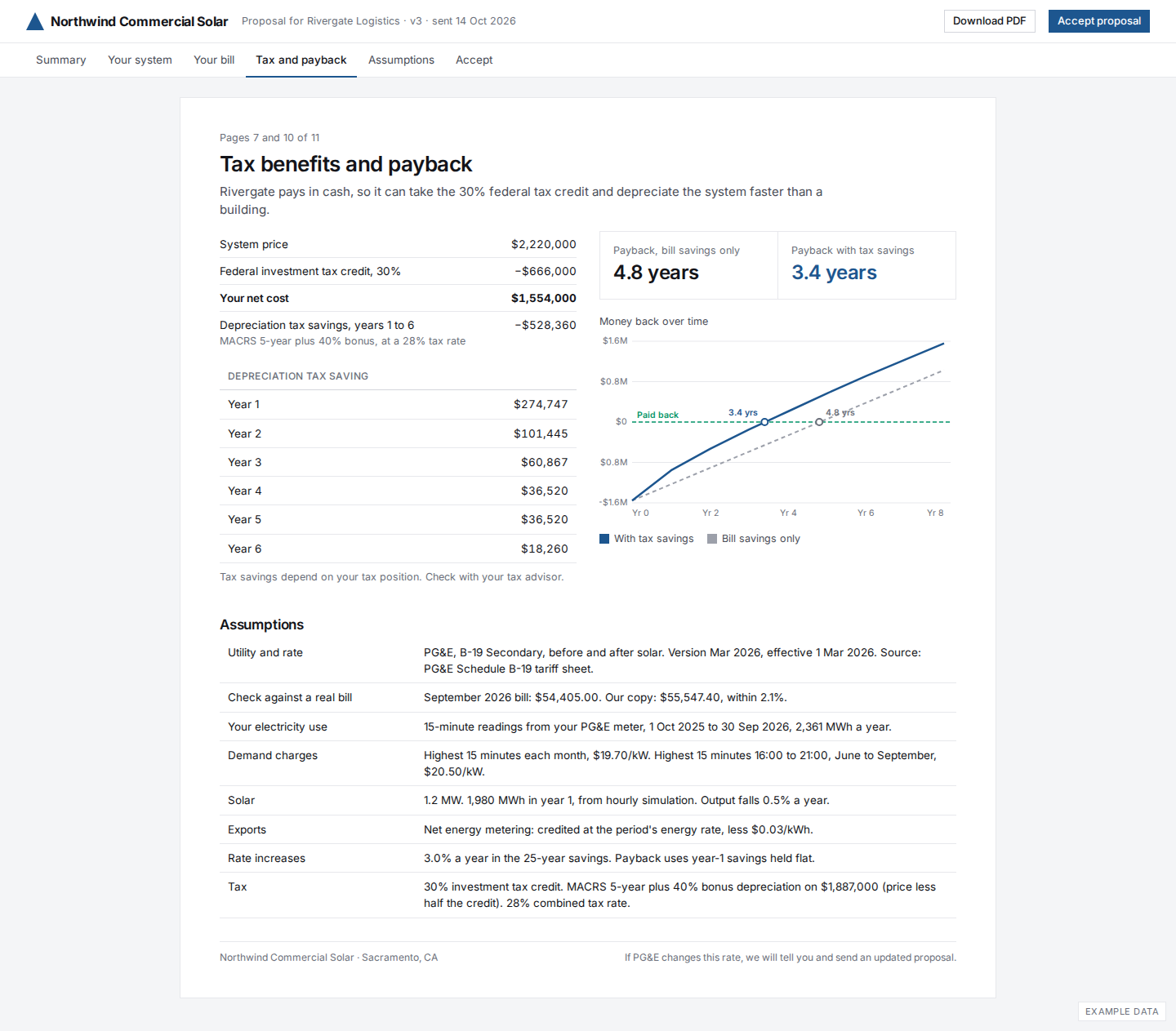Open the Assumptions tab

[401, 60]
